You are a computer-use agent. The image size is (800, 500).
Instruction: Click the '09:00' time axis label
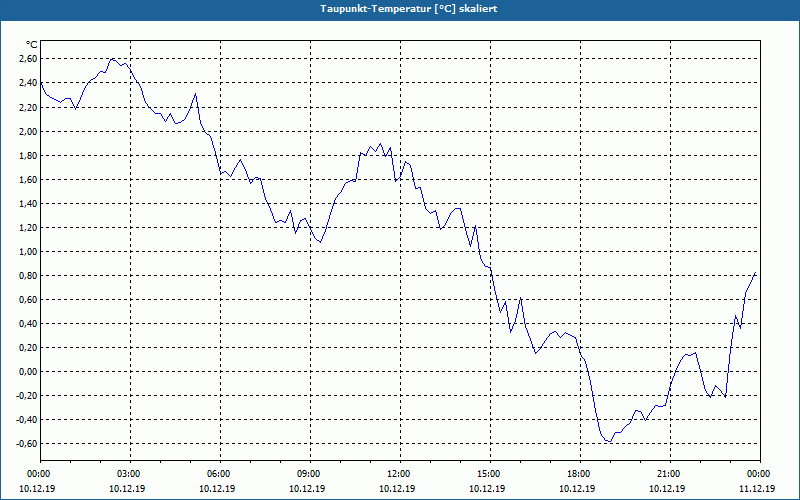(x=310, y=474)
